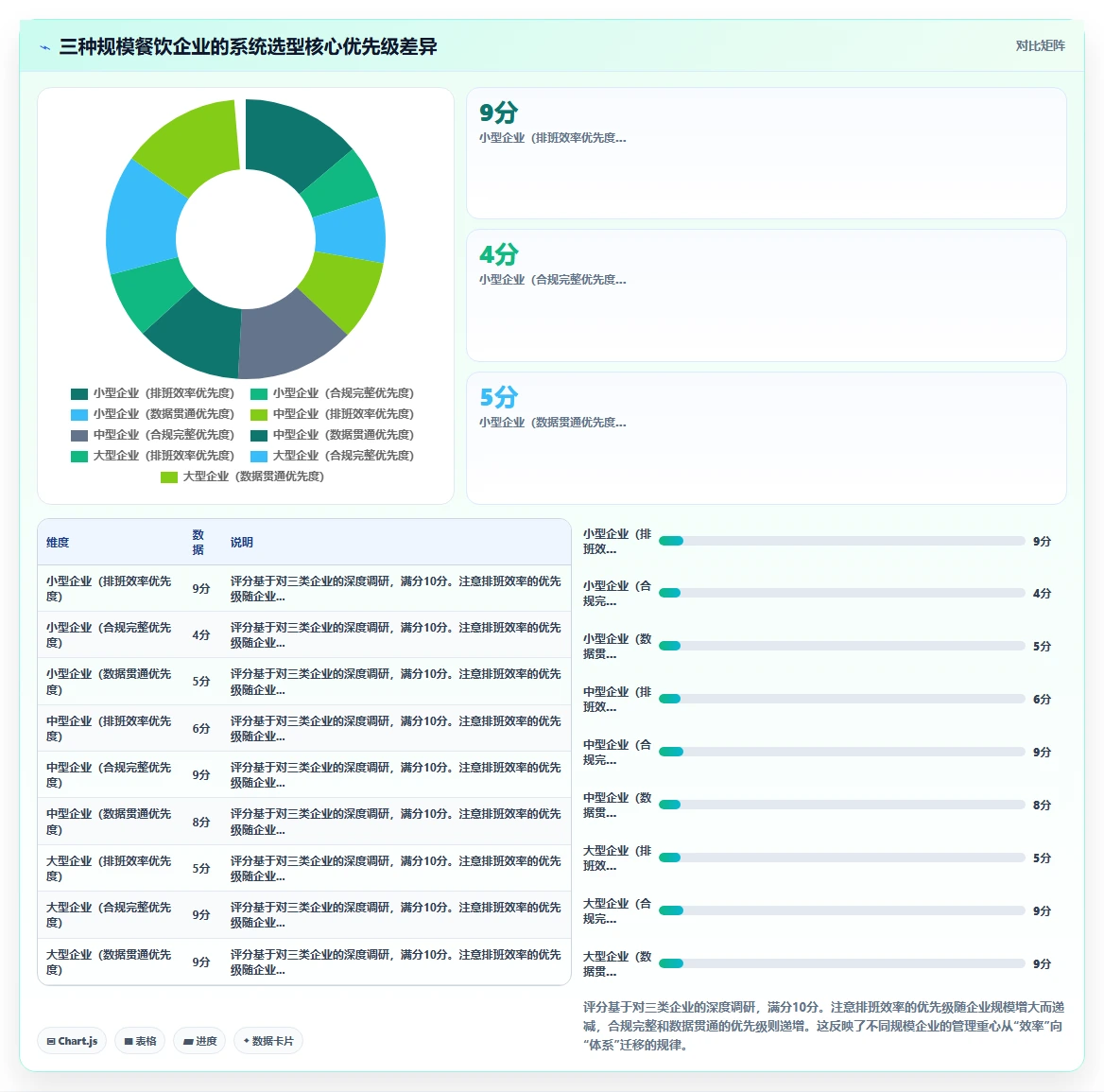Viewport: 1104px width, 1092px height.
Task: Select table cell 小型企业（排班效率优先度）
Action: point(109,589)
